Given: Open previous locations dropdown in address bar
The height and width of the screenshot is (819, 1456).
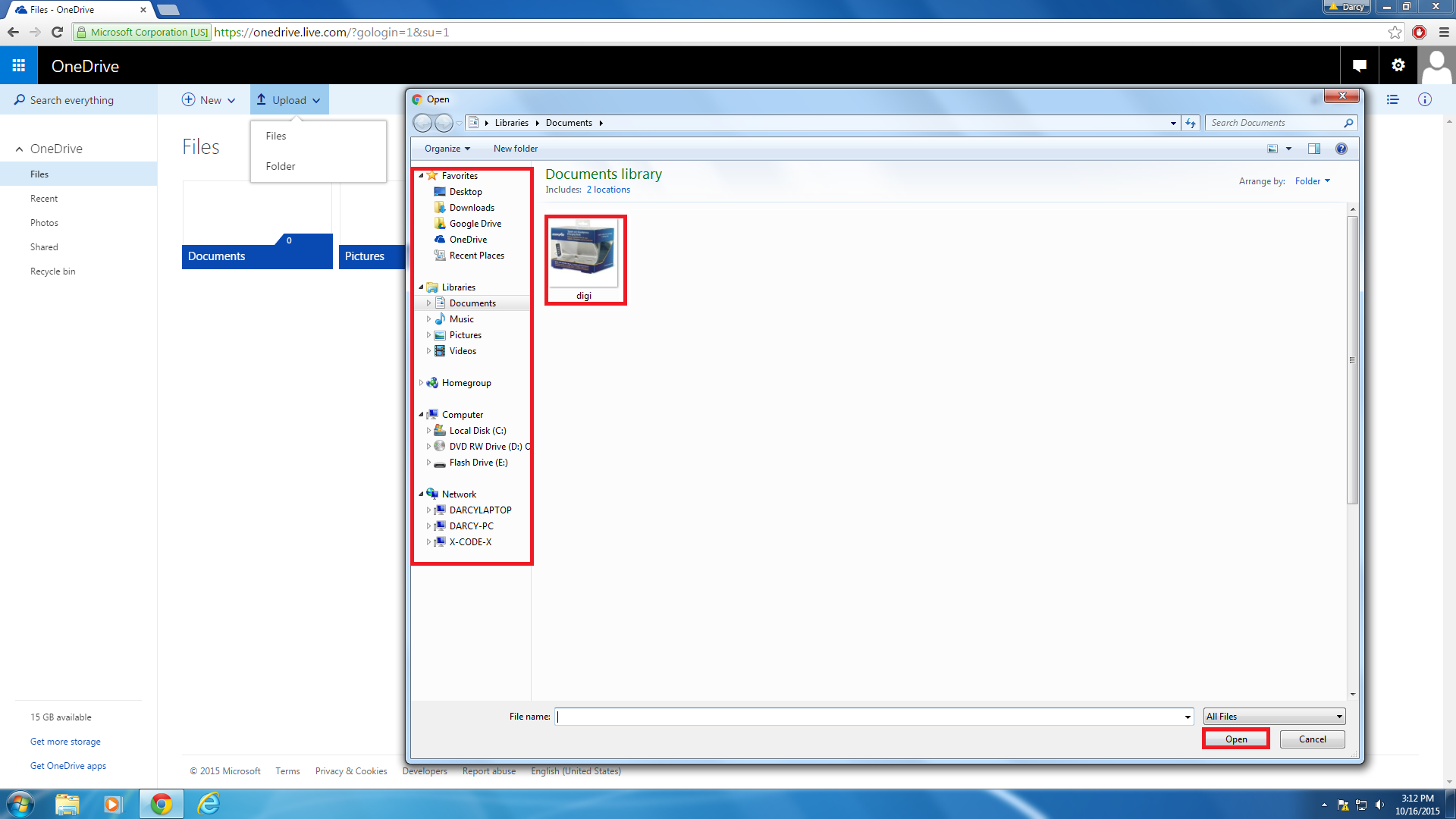Looking at the screenshot, I should (x=1173, y=123).
